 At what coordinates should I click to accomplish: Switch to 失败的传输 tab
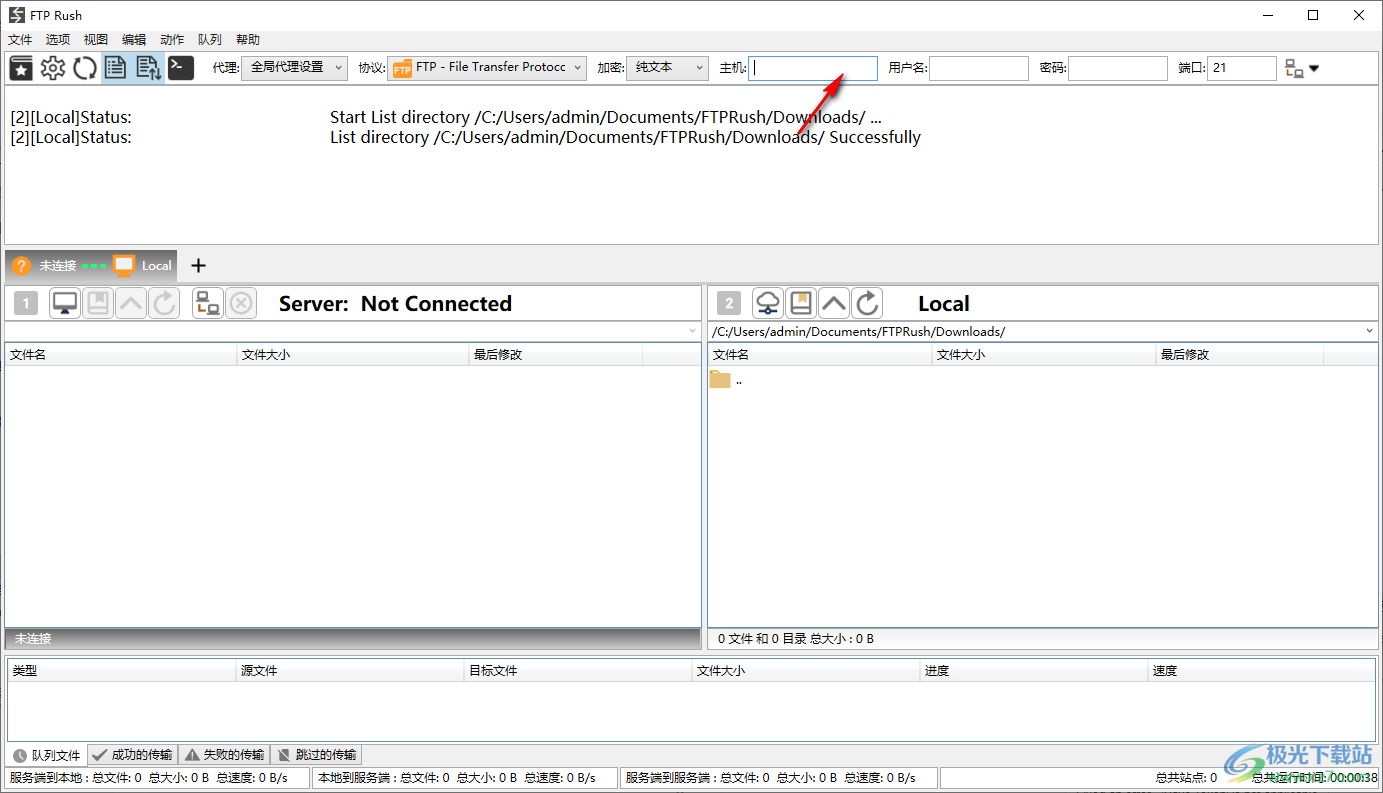[x=224, y=755]
